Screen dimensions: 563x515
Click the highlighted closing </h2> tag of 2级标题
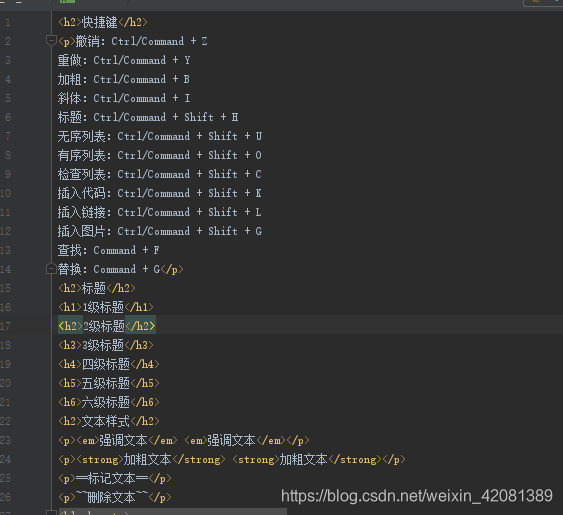140,326
